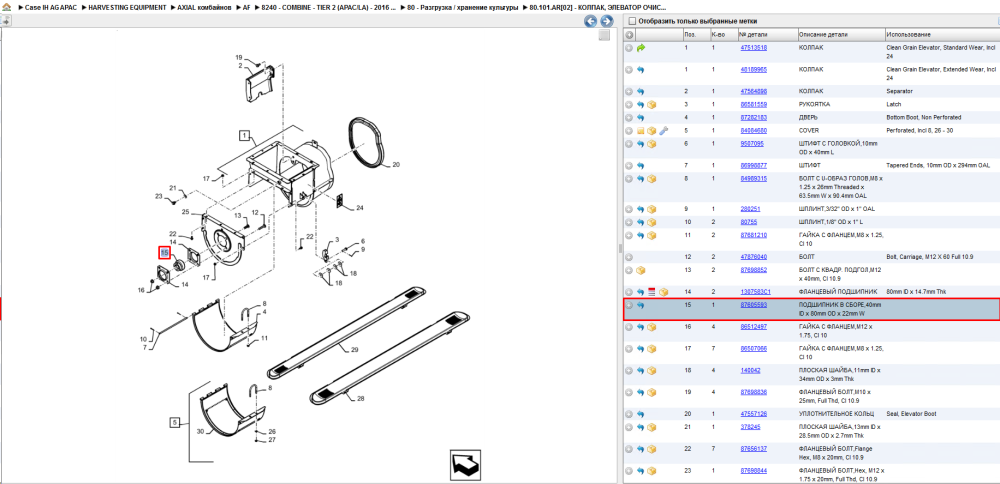Select callout 15 in the diagram
The height and width of the screenshot is (484, 1000).
coord(164,253)
